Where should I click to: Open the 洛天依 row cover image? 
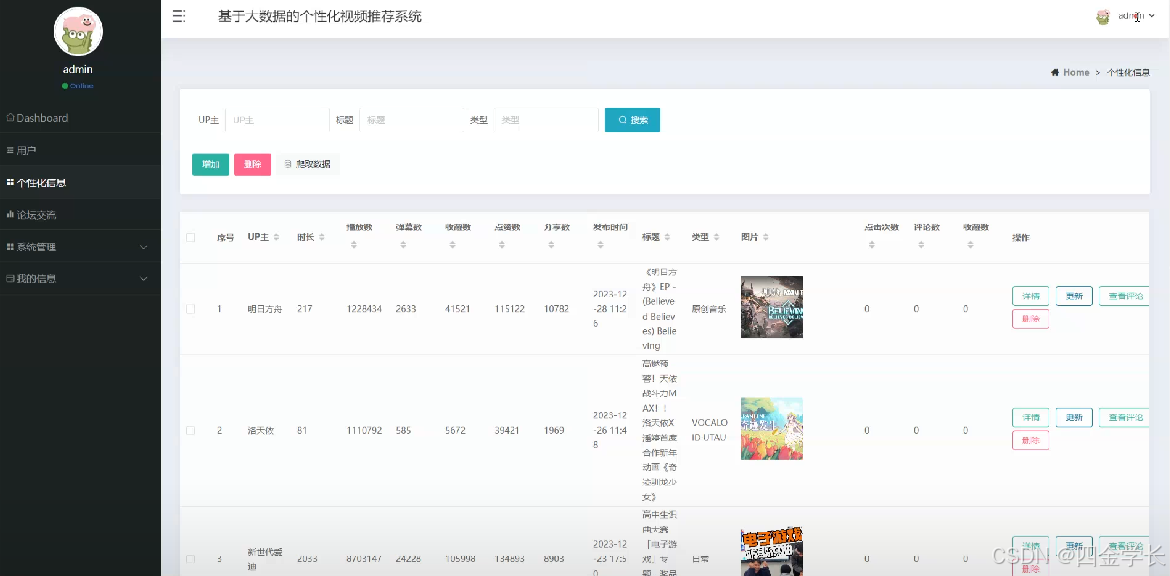(772, 428)
